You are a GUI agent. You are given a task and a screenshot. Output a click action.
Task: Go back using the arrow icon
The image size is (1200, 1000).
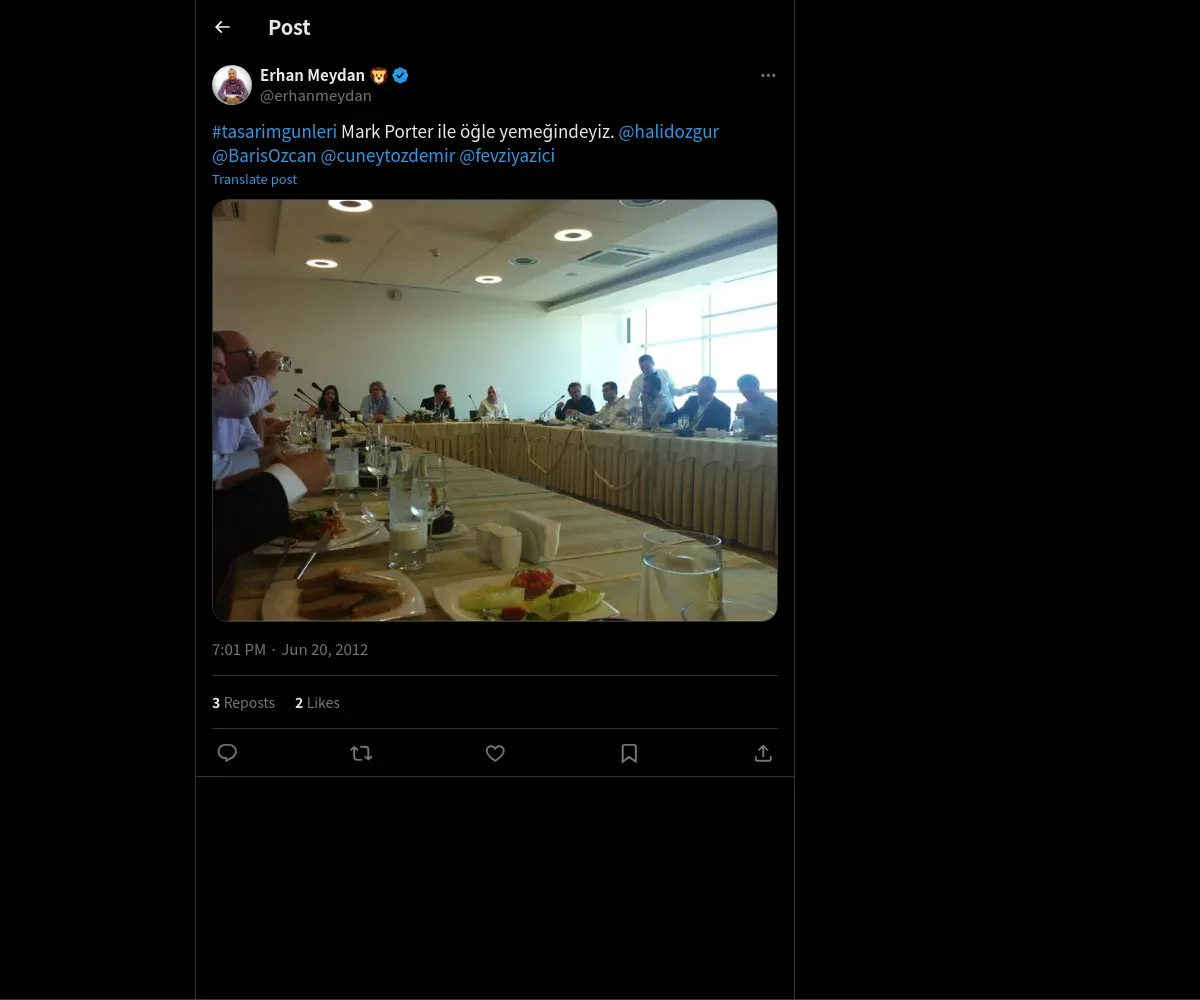pyautogui.click(x=222, y=27)
